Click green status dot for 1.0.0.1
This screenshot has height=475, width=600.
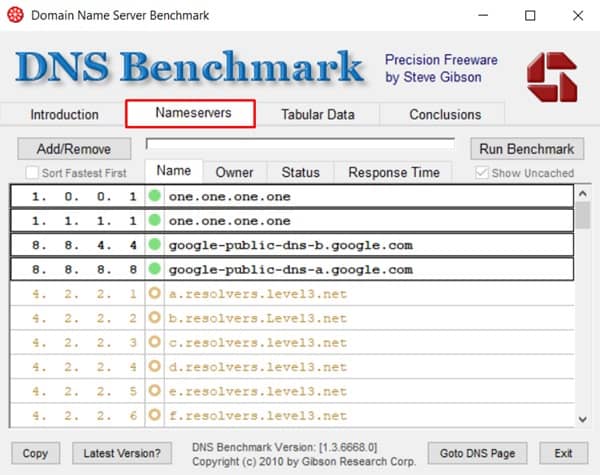click(x=155, y=196)
